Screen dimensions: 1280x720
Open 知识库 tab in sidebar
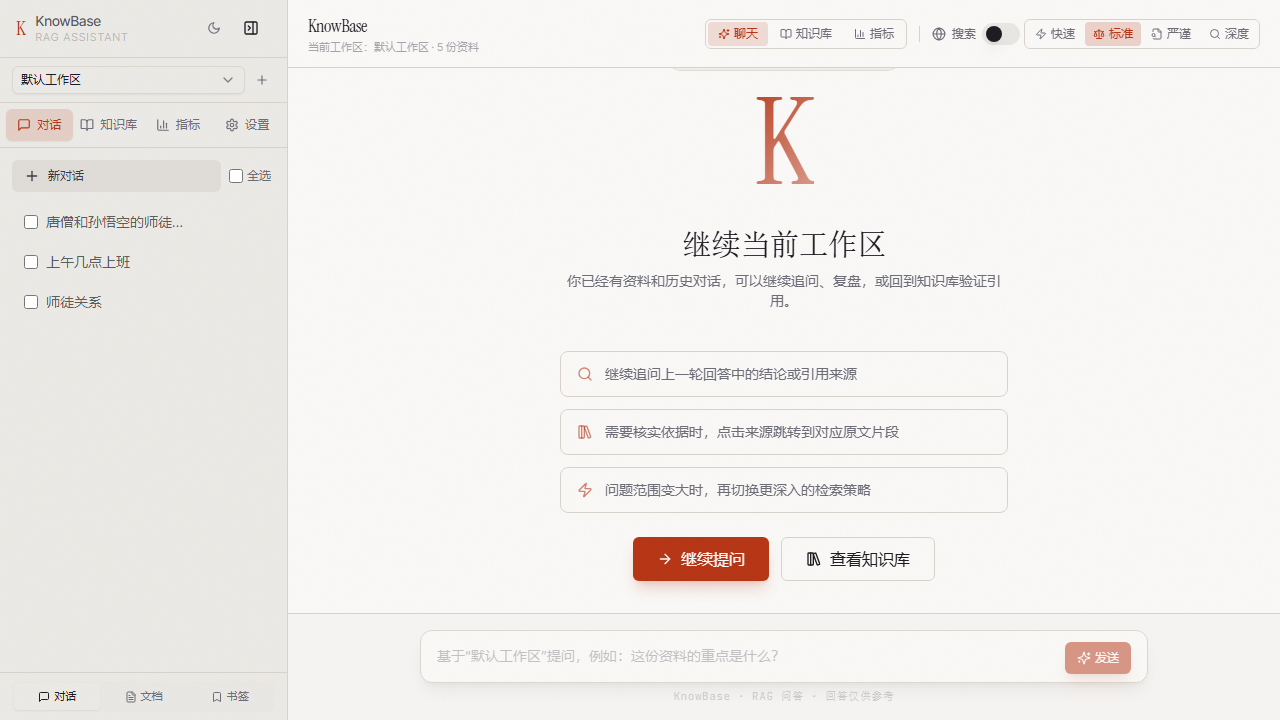[x=109, y=125]
